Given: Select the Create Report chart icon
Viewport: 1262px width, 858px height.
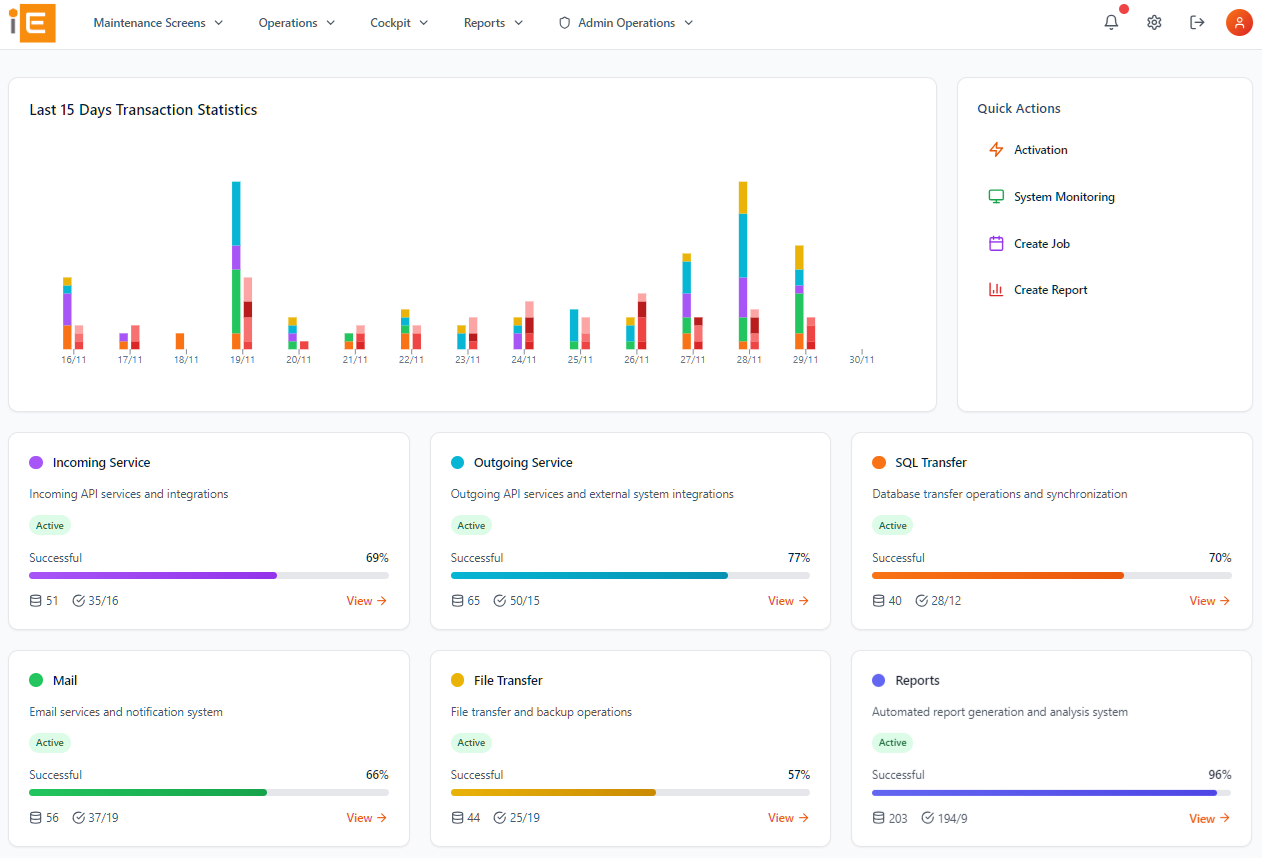Looking at the screenshot, I should point(996,289).
